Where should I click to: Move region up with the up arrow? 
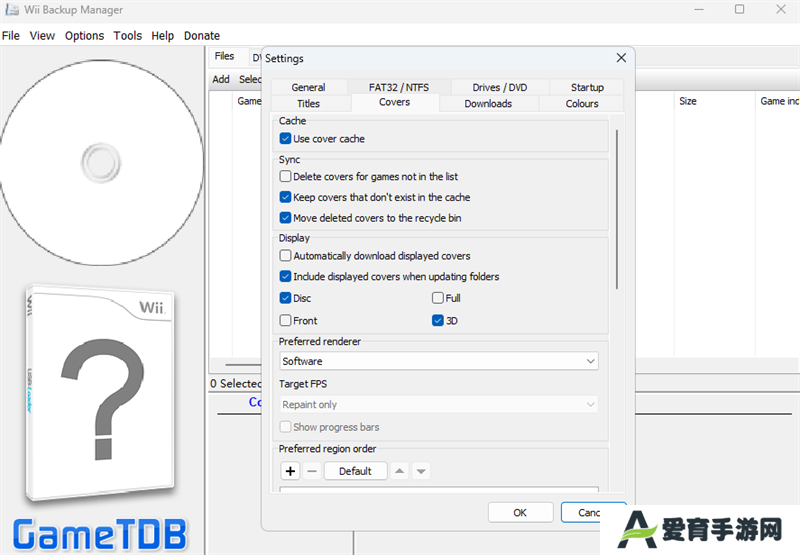[x=399, y=471]
